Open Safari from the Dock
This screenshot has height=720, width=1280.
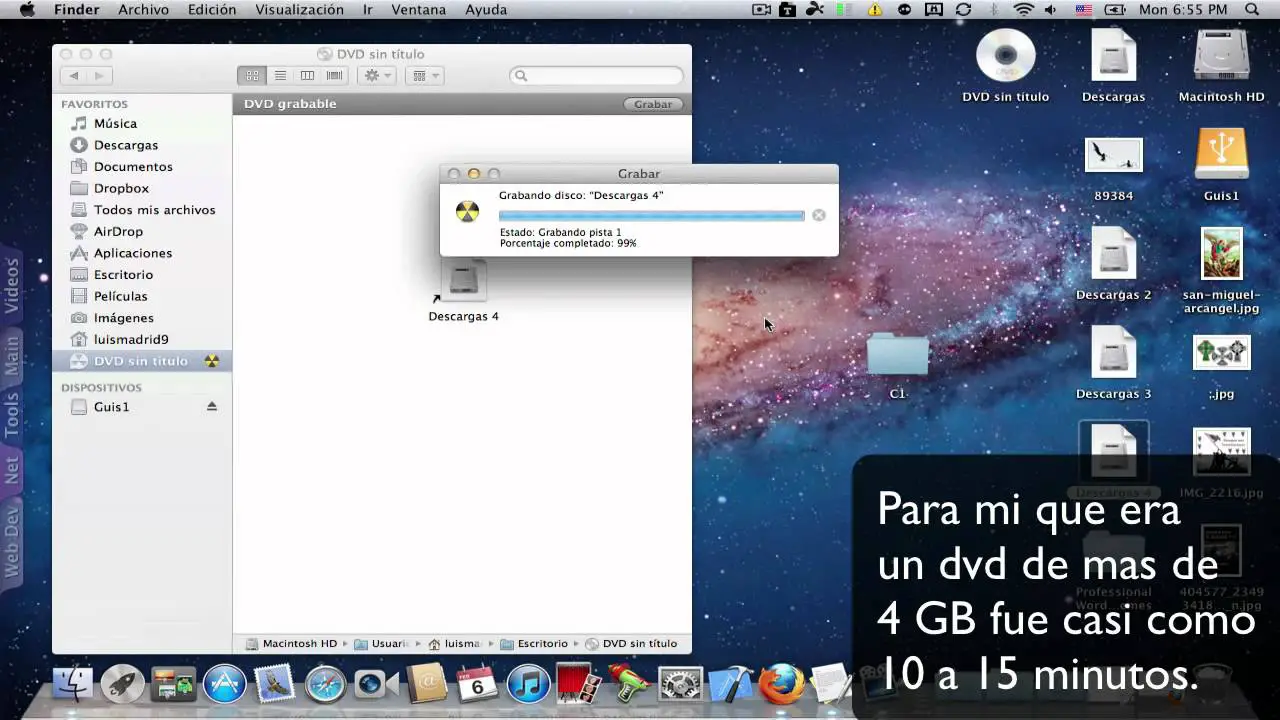[x=325, y=684]
